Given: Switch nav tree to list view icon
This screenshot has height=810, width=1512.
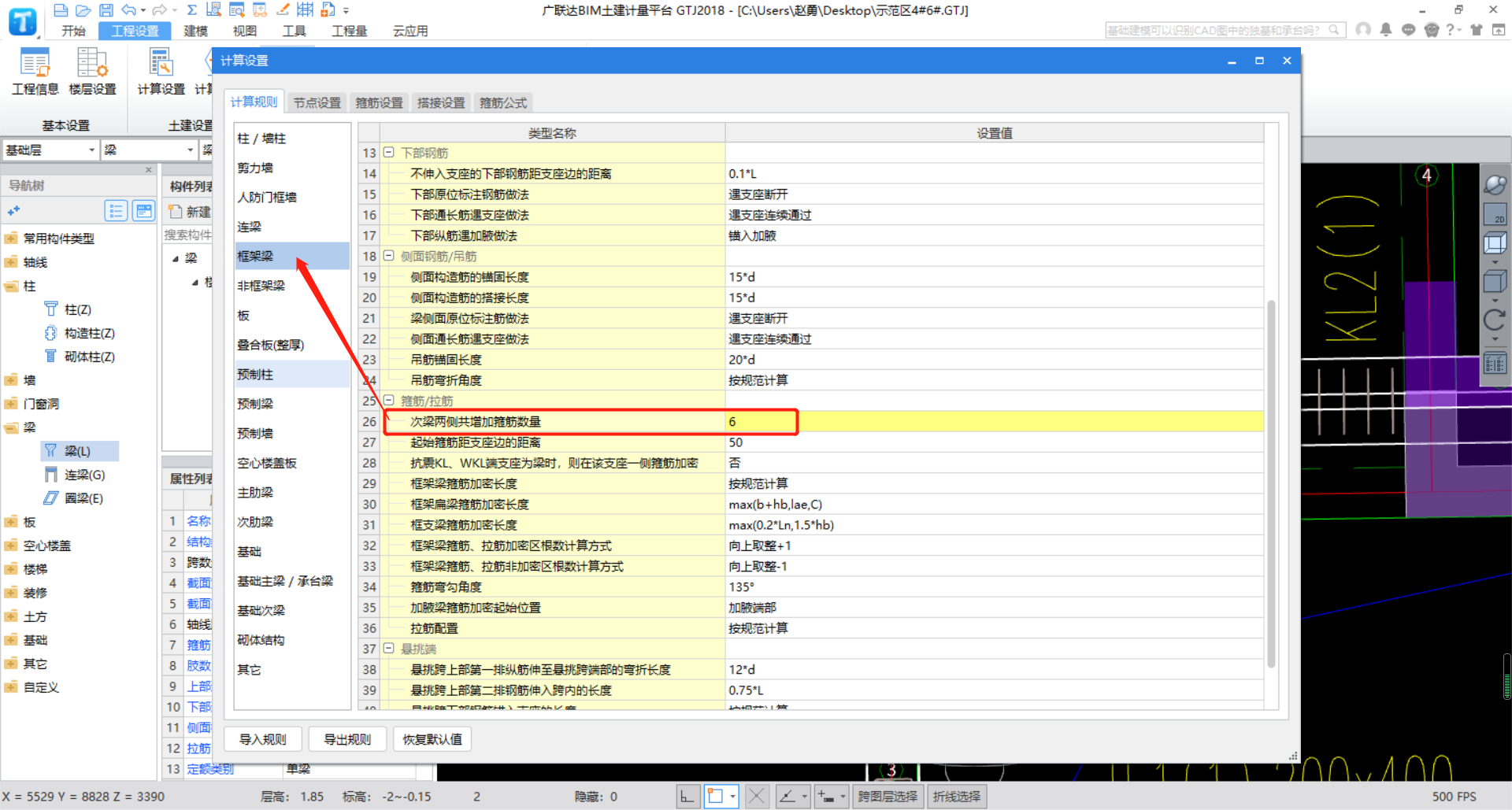Looking at the screenshot, I should click(x=116, y=210).
